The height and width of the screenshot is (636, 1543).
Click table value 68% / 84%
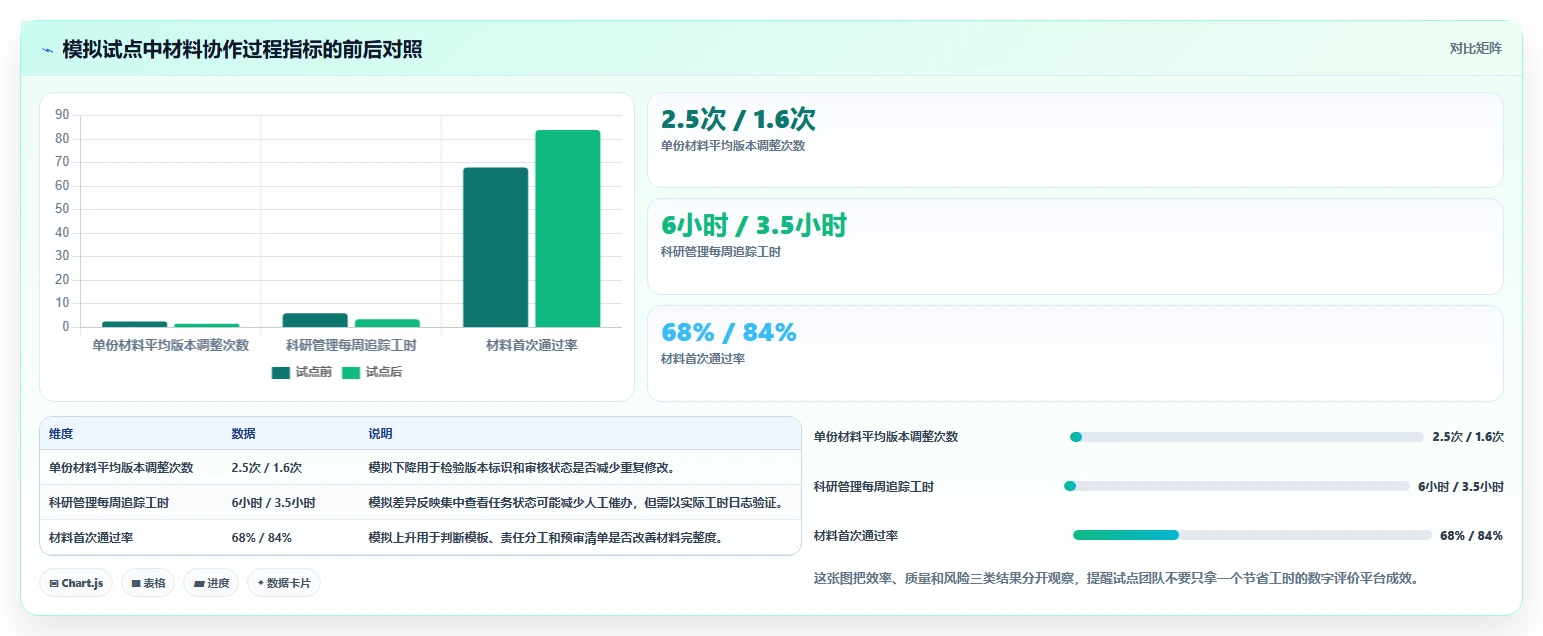pos(262,537)
